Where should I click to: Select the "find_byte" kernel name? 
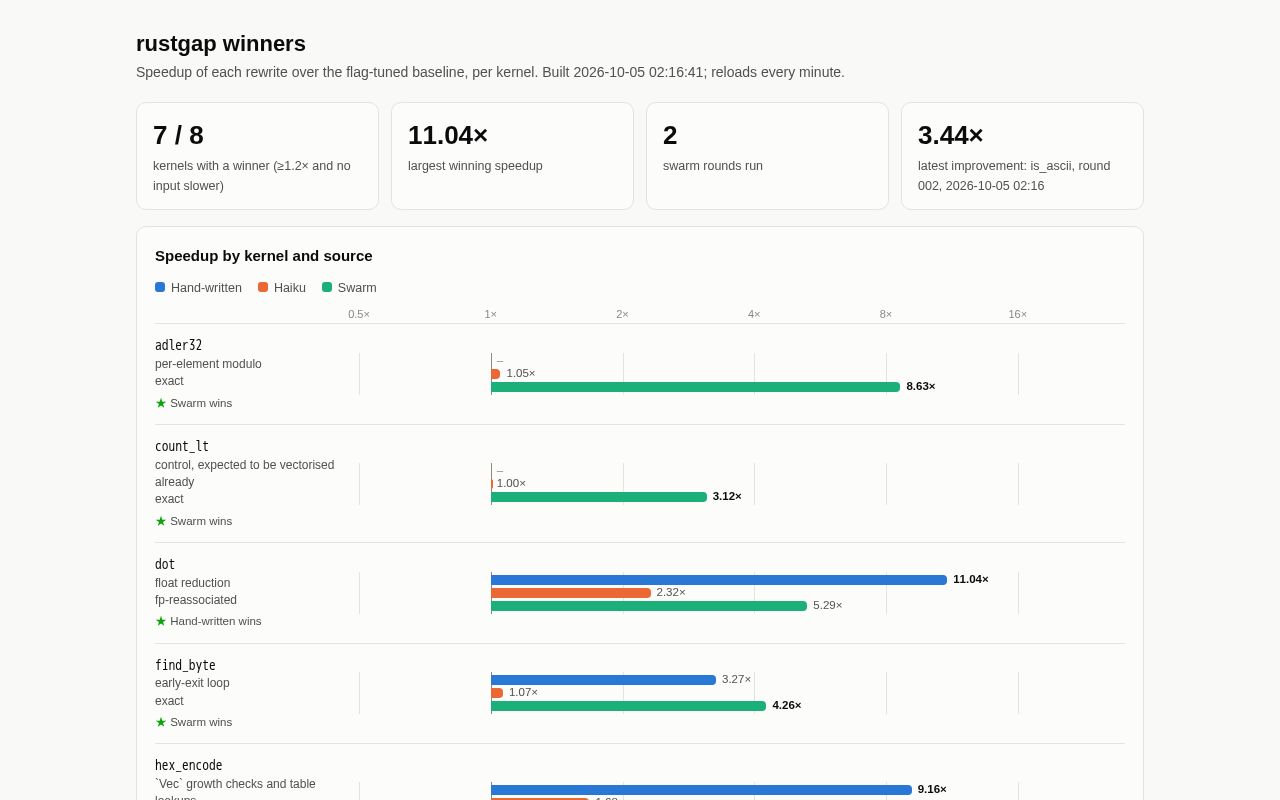[185, 666]
